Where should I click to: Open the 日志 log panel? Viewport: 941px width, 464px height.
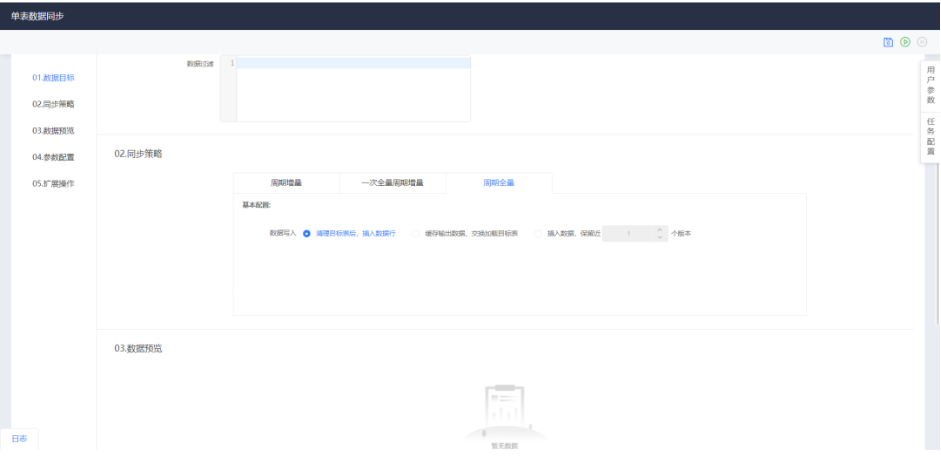pyautogui.click(x=19, y=439)
